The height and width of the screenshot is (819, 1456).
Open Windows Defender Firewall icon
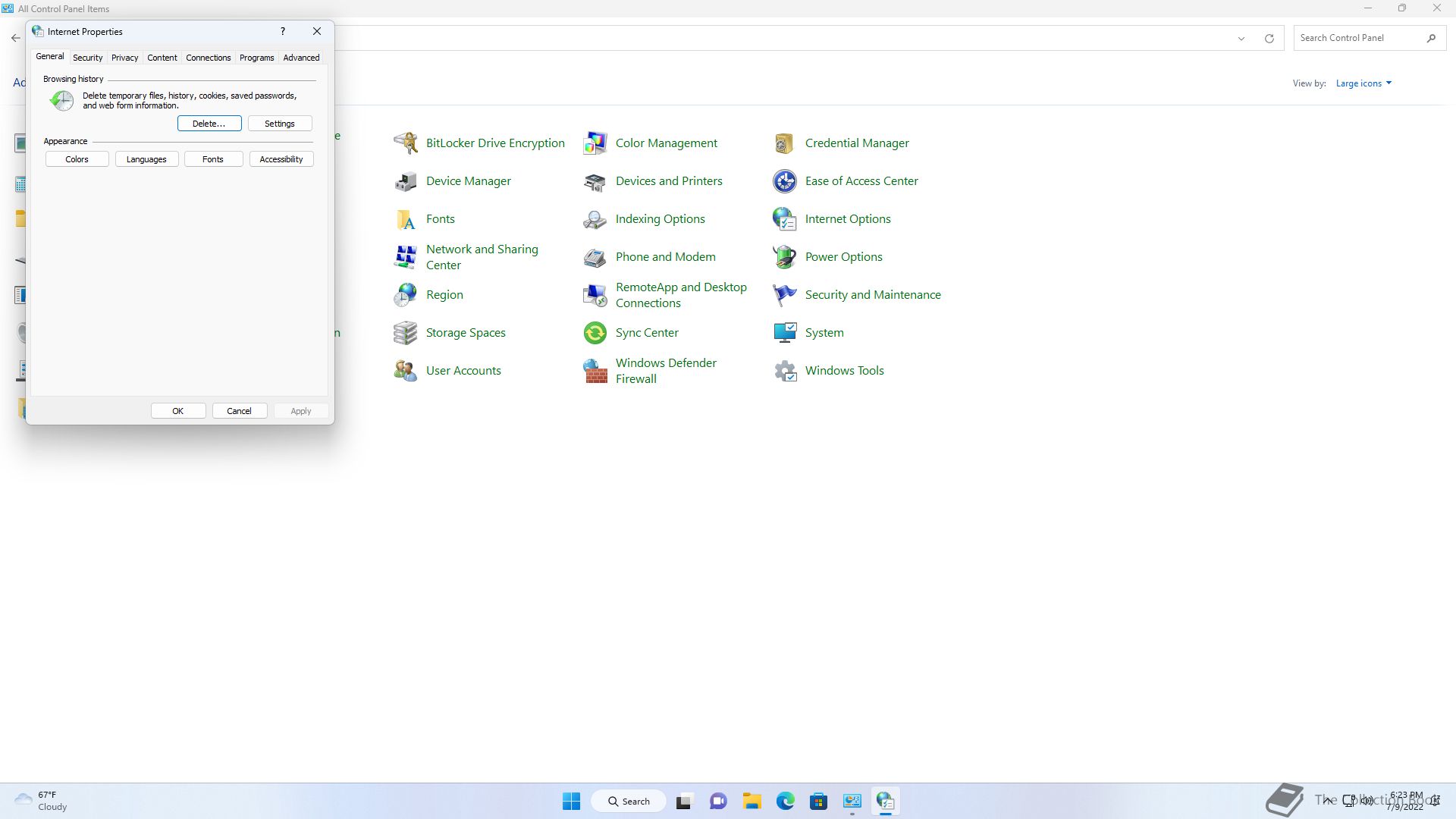click(595, 370)
